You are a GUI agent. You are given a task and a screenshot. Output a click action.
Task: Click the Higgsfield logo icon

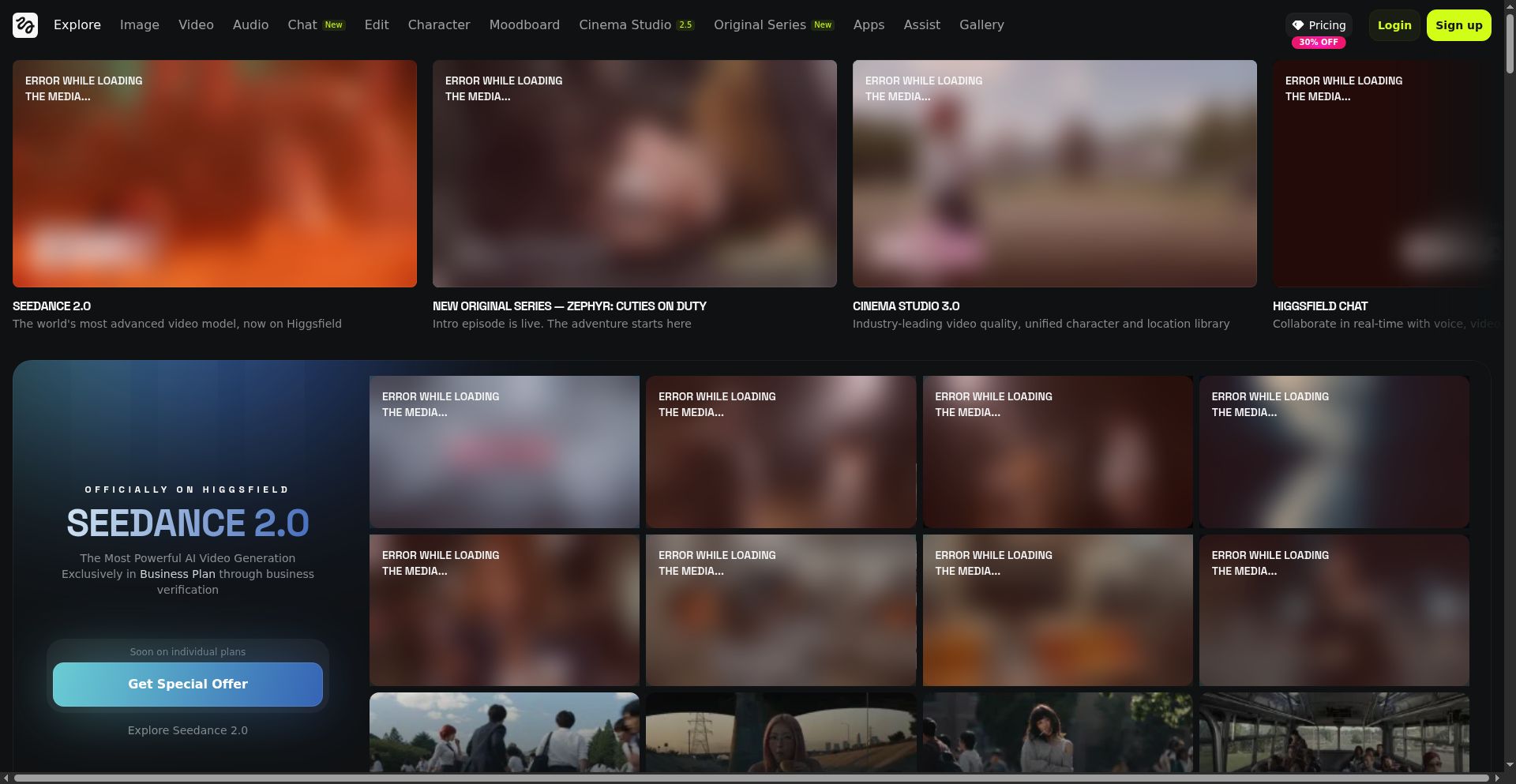[25, 25]
